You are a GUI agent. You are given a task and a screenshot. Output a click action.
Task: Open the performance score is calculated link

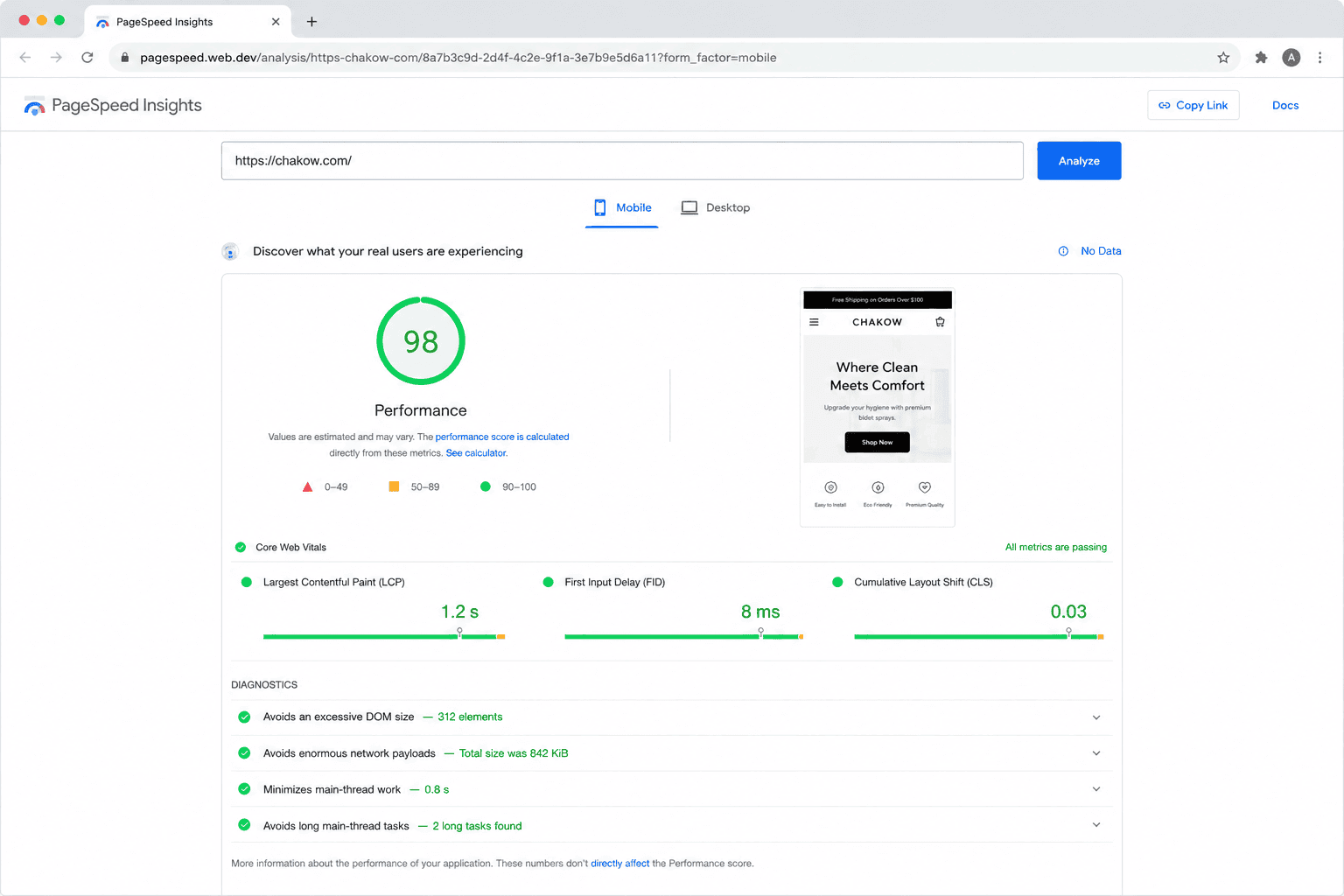coord(502,437)
